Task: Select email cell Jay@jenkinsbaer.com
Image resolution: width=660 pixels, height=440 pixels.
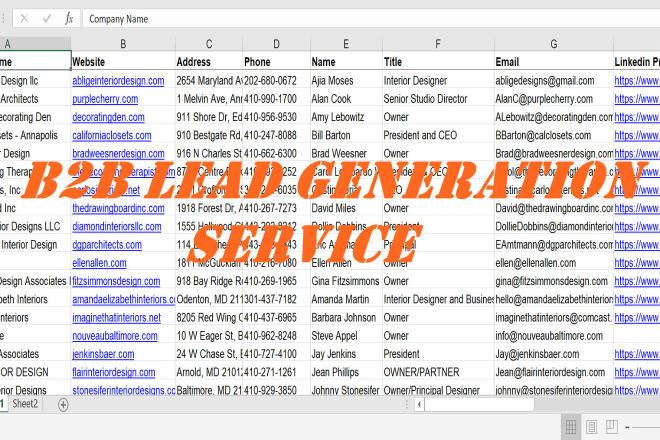Action: coord(554,354)
